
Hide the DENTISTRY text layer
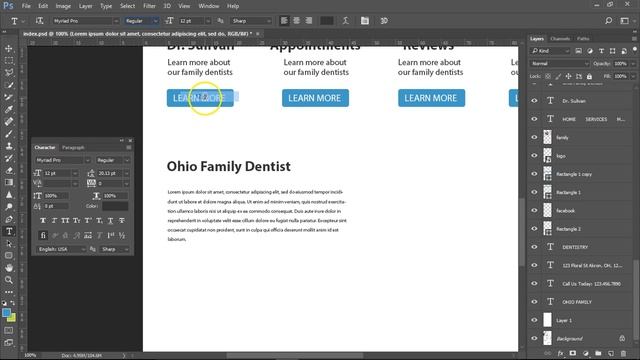[x=534, y=247]
